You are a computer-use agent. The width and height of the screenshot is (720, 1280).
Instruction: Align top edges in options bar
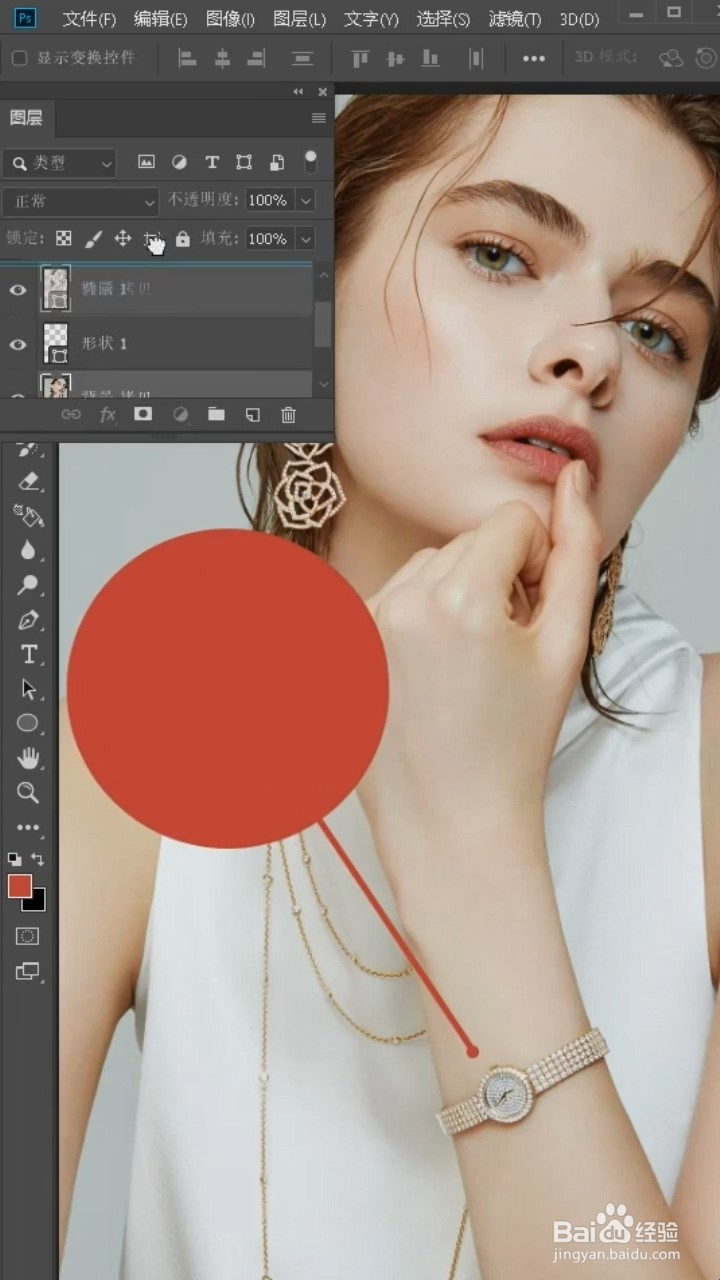click(360, 59)
